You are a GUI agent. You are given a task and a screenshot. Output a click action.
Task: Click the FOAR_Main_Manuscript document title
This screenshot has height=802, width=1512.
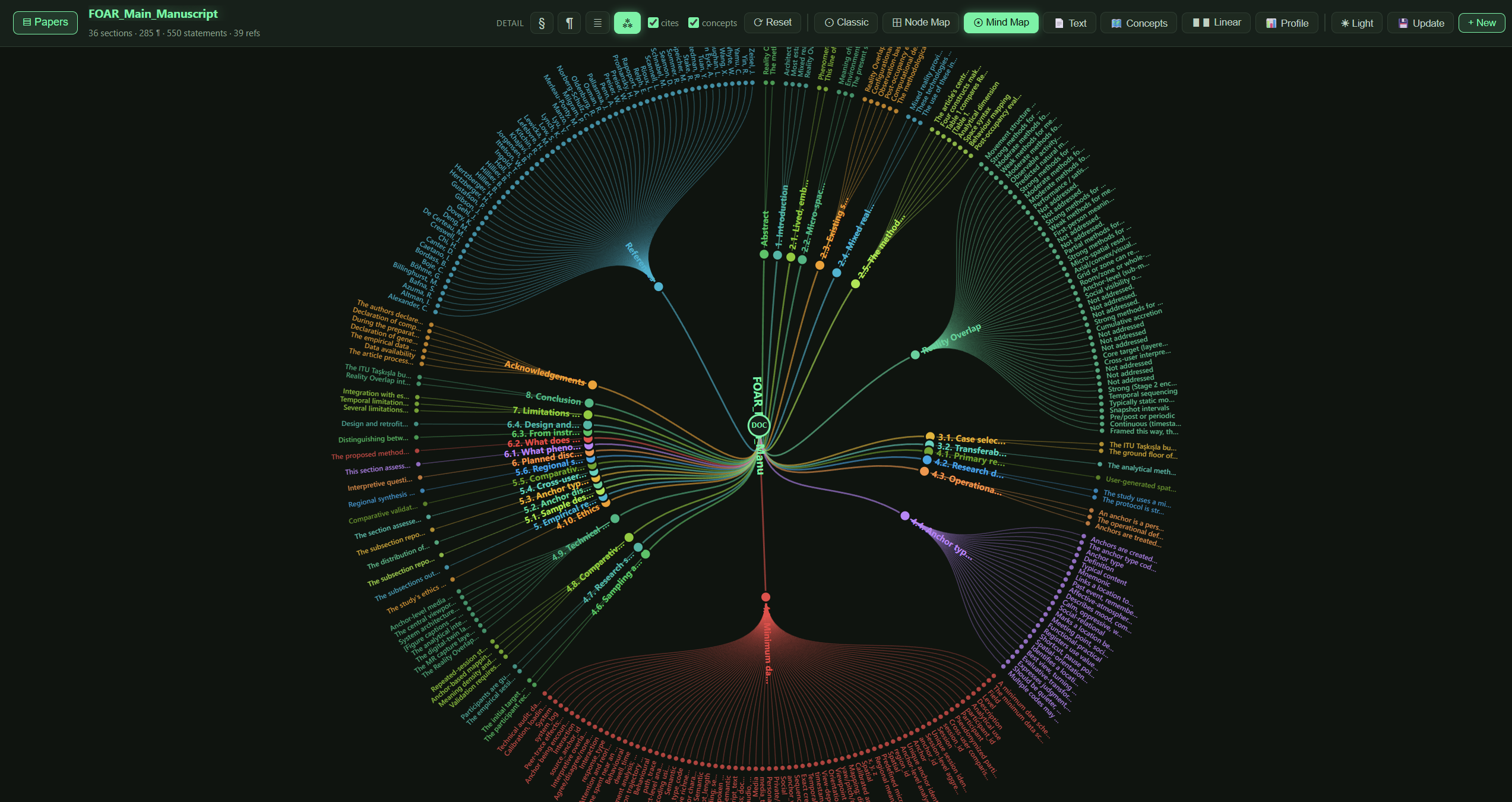[x=153, y=14]
